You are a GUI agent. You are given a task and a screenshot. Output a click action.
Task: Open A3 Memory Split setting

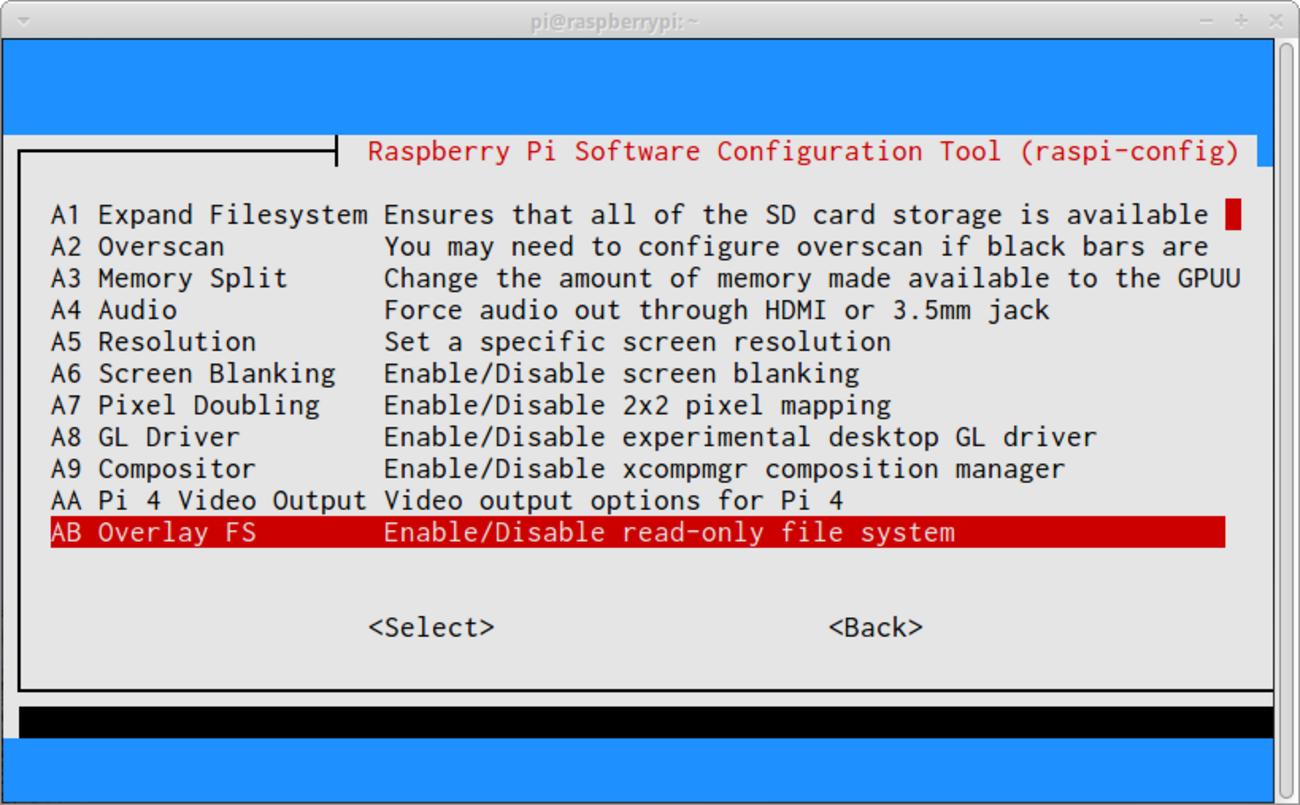point(169,279)
